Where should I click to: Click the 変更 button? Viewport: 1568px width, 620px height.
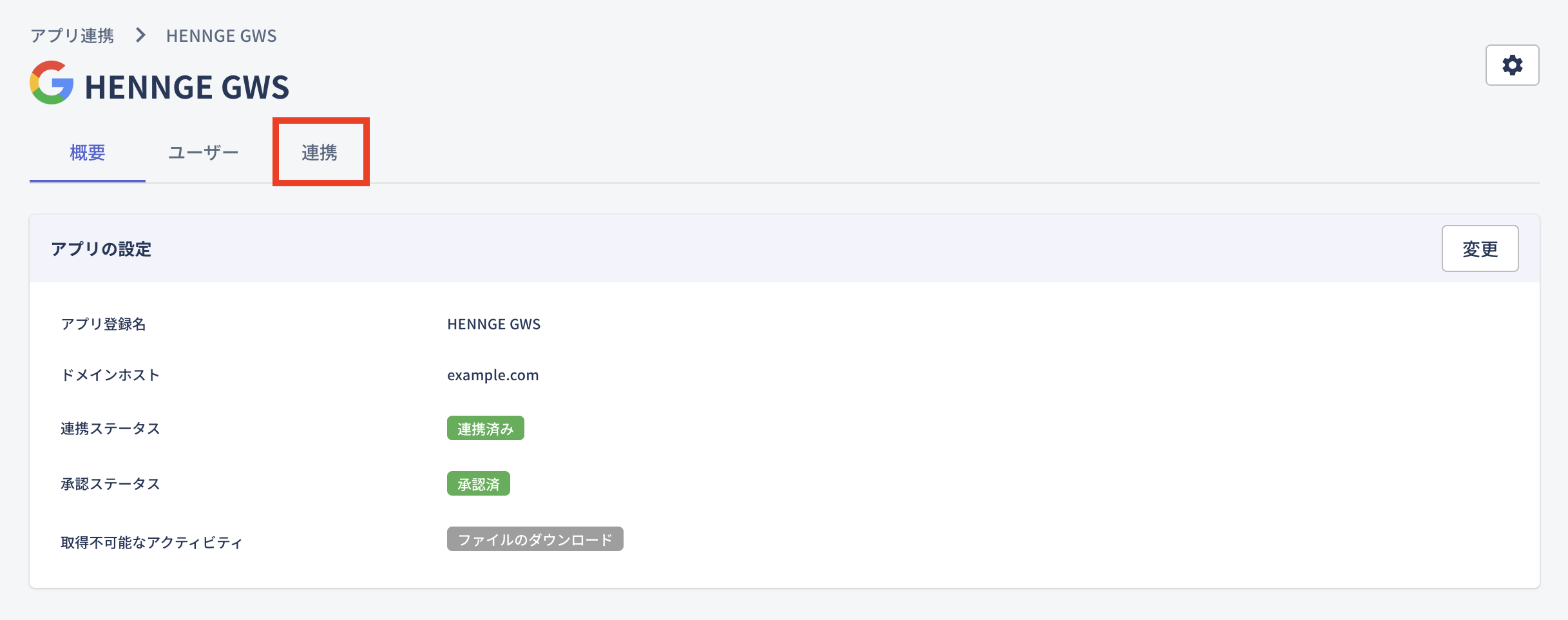pos(1480,249)
